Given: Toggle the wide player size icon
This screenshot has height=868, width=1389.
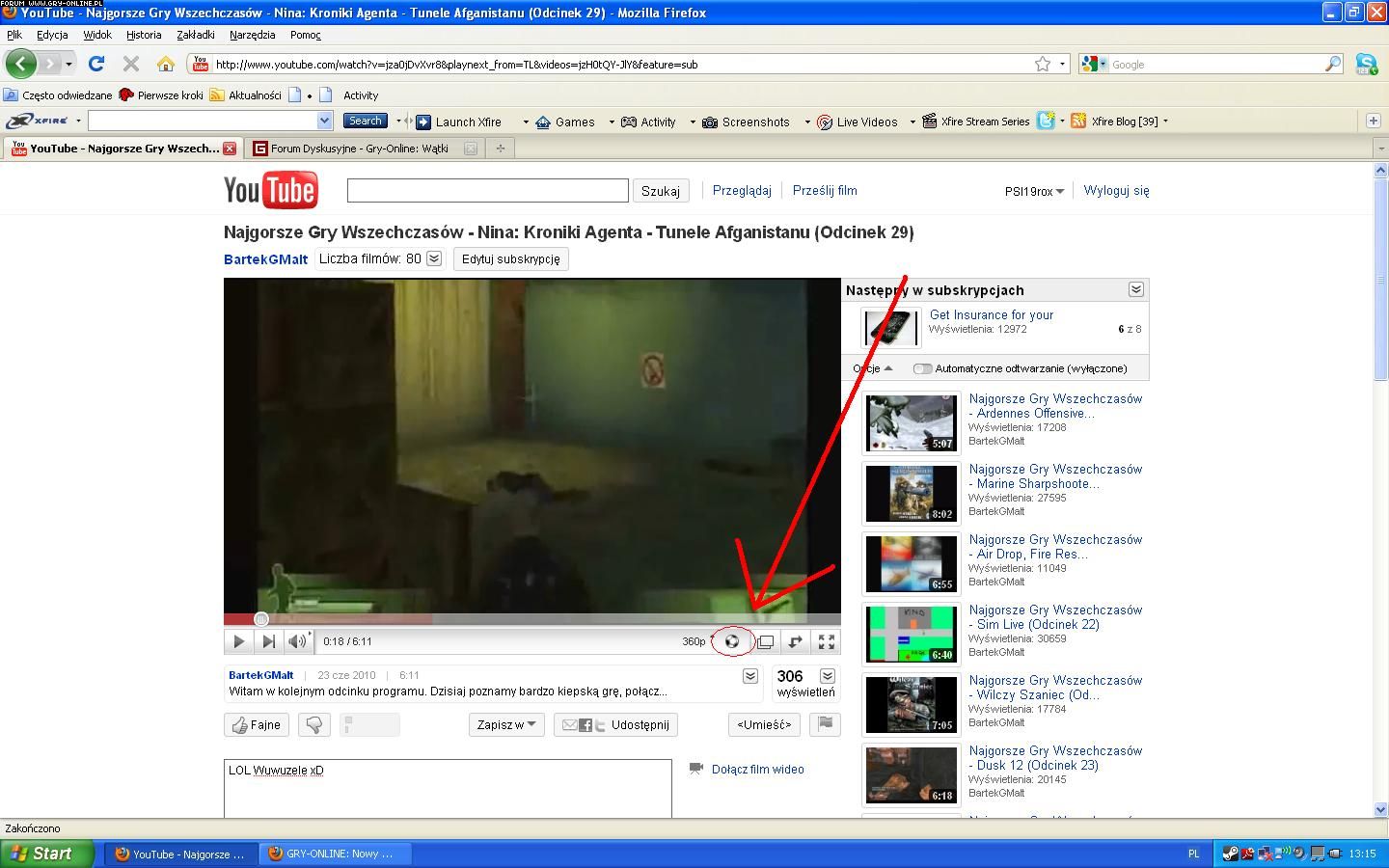Looking at the screenshot, I should point(796,641).
